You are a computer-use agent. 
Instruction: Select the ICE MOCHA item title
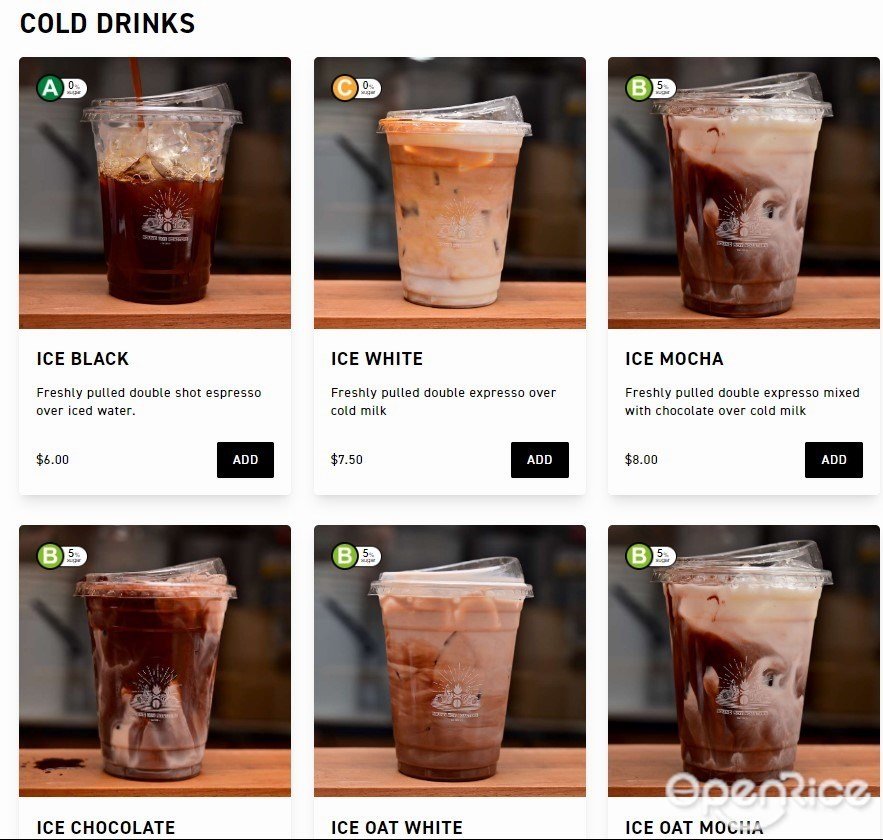pyautogui.click(x=674, y=359)
